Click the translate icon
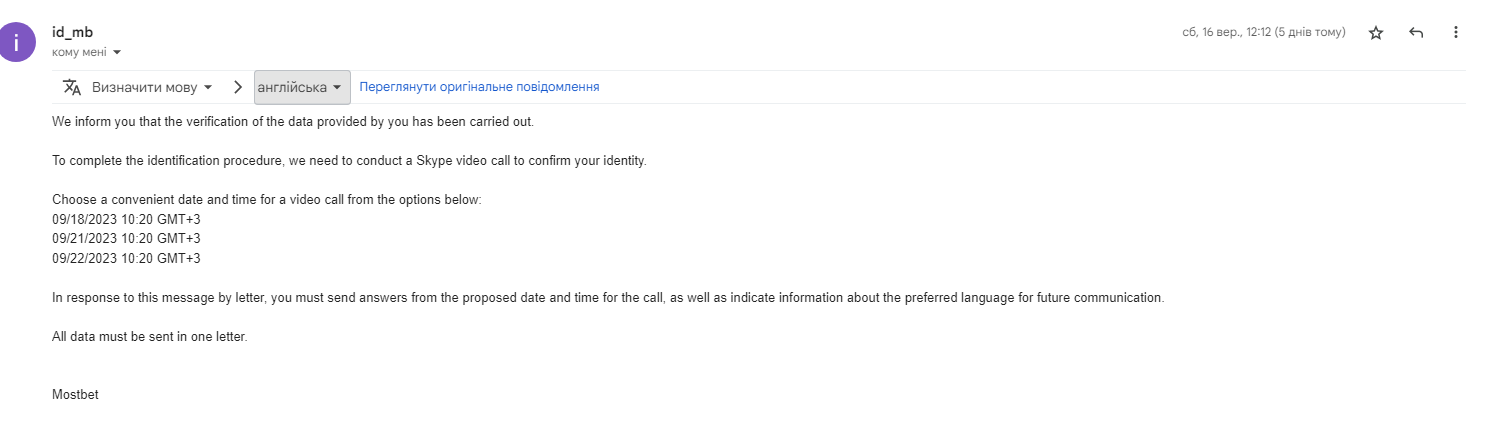This screenshot has height=442, width=1485. click(x=72, y=87)
